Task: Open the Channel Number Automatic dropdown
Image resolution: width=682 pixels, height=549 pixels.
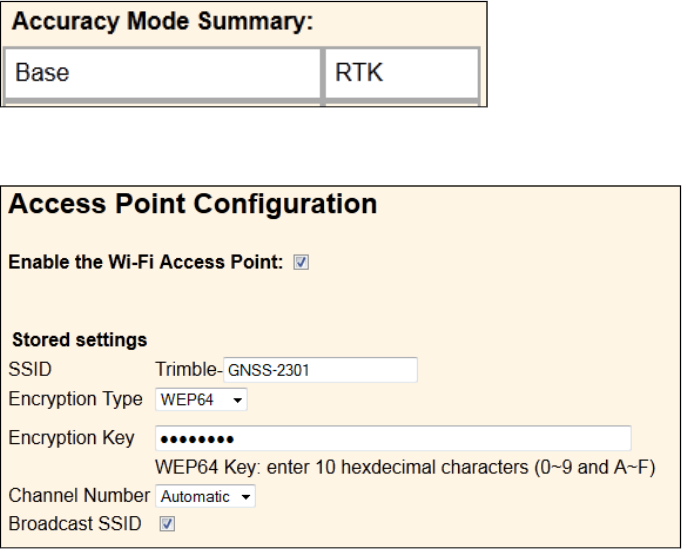Action: pos(204,497)
